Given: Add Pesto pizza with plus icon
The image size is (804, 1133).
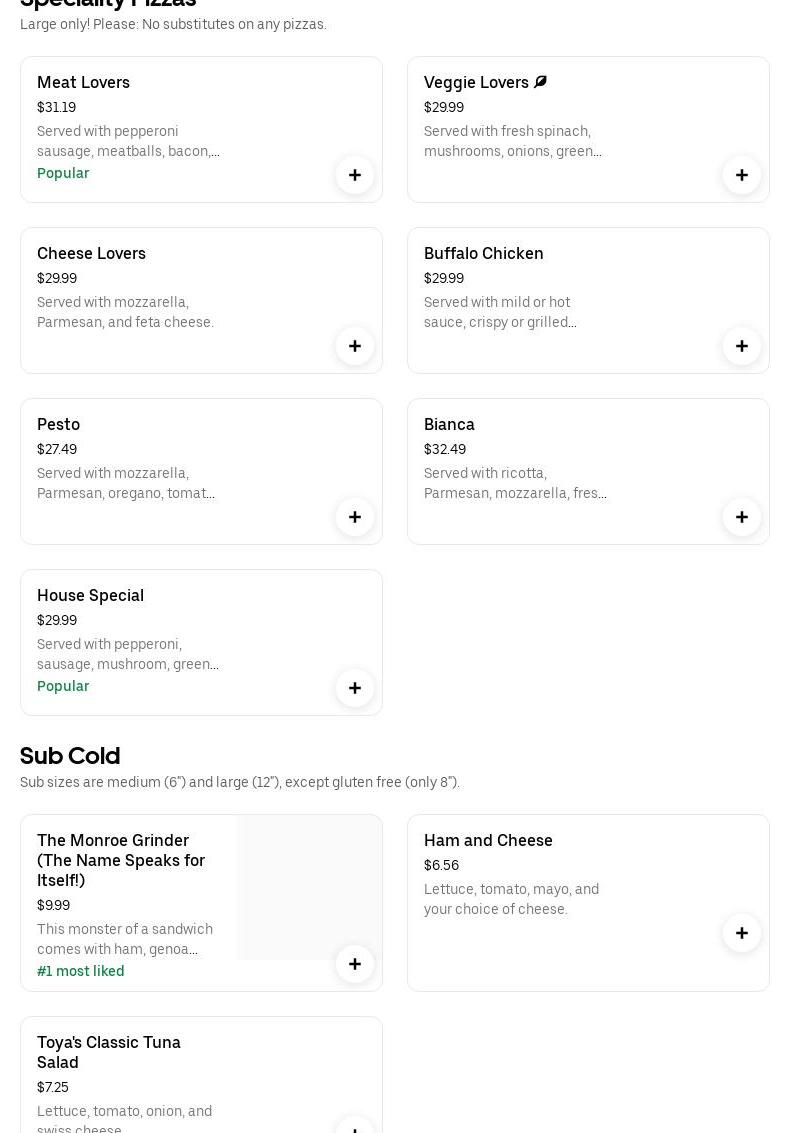Looking at the screenshot, I should [x=355, y=517].
